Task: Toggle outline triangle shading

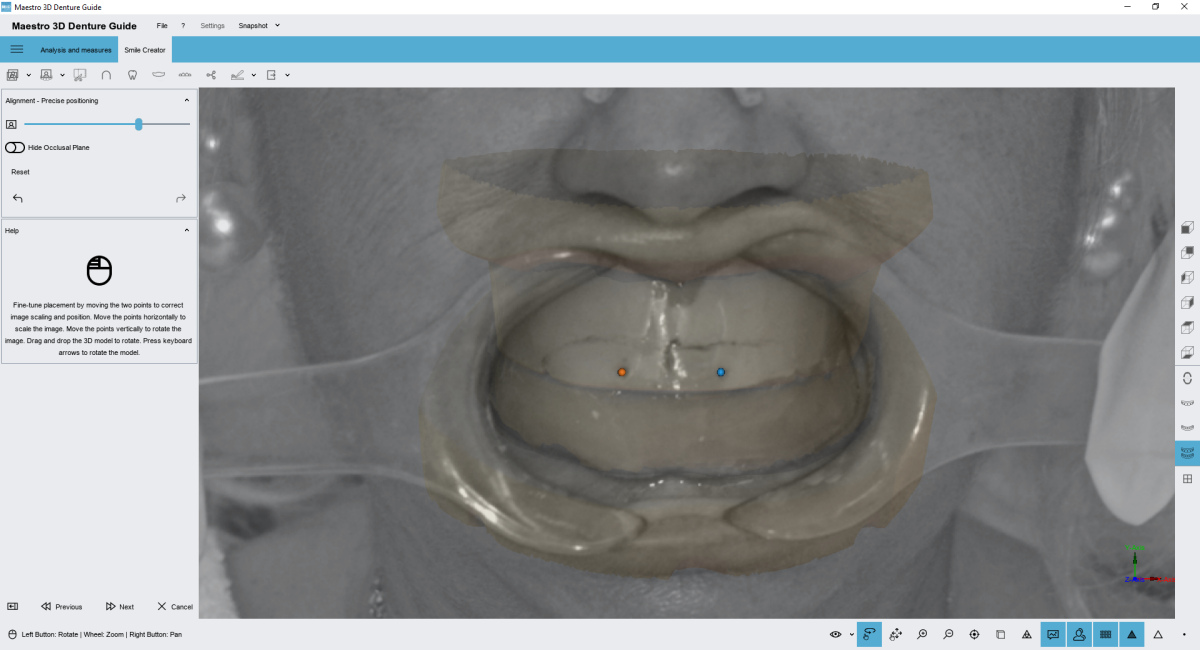Action: 1158,634
